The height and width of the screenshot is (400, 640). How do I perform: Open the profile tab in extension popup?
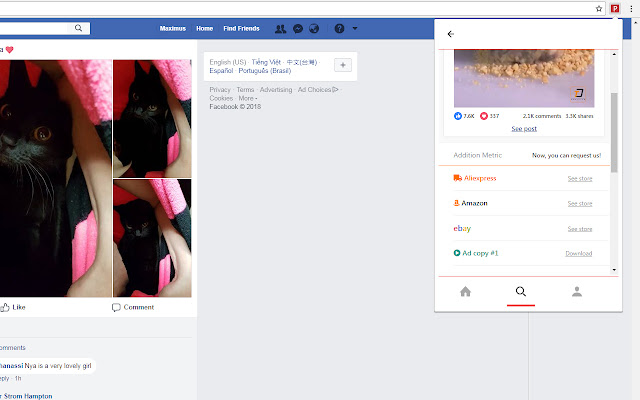[577, 291]
